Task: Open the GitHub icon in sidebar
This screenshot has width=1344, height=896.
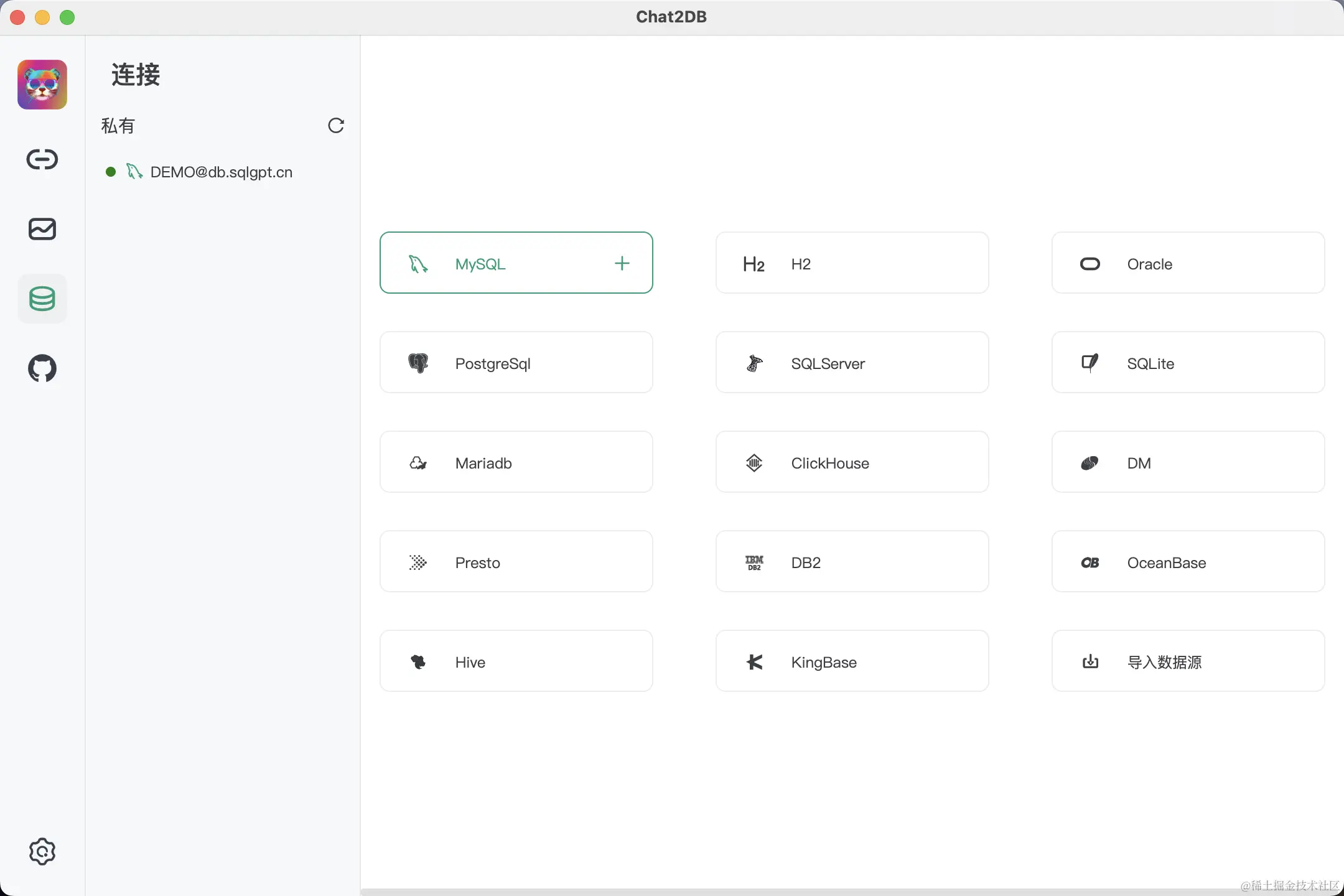Action: point(42,368)
